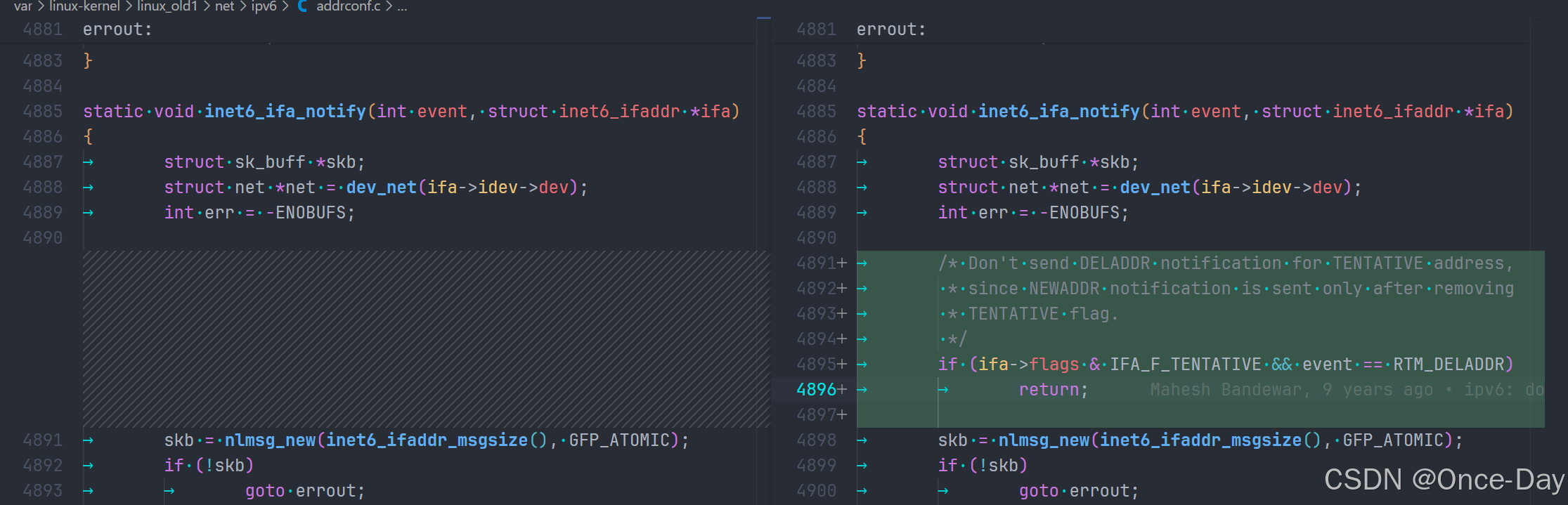Click nlmsg_new call on right line 4898
The width and height of the screenshot is (1568, 505).
(1044, 440)
